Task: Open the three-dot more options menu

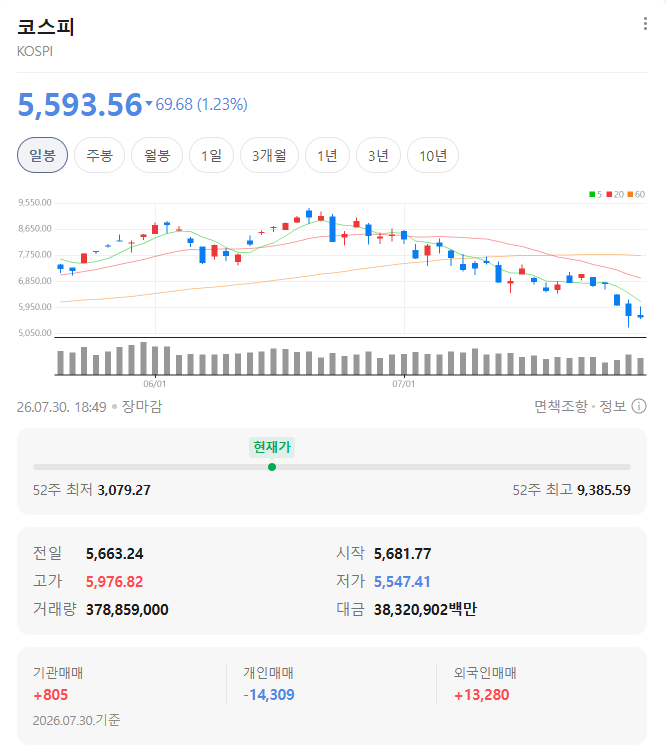Action: click(x=645, y=24)
